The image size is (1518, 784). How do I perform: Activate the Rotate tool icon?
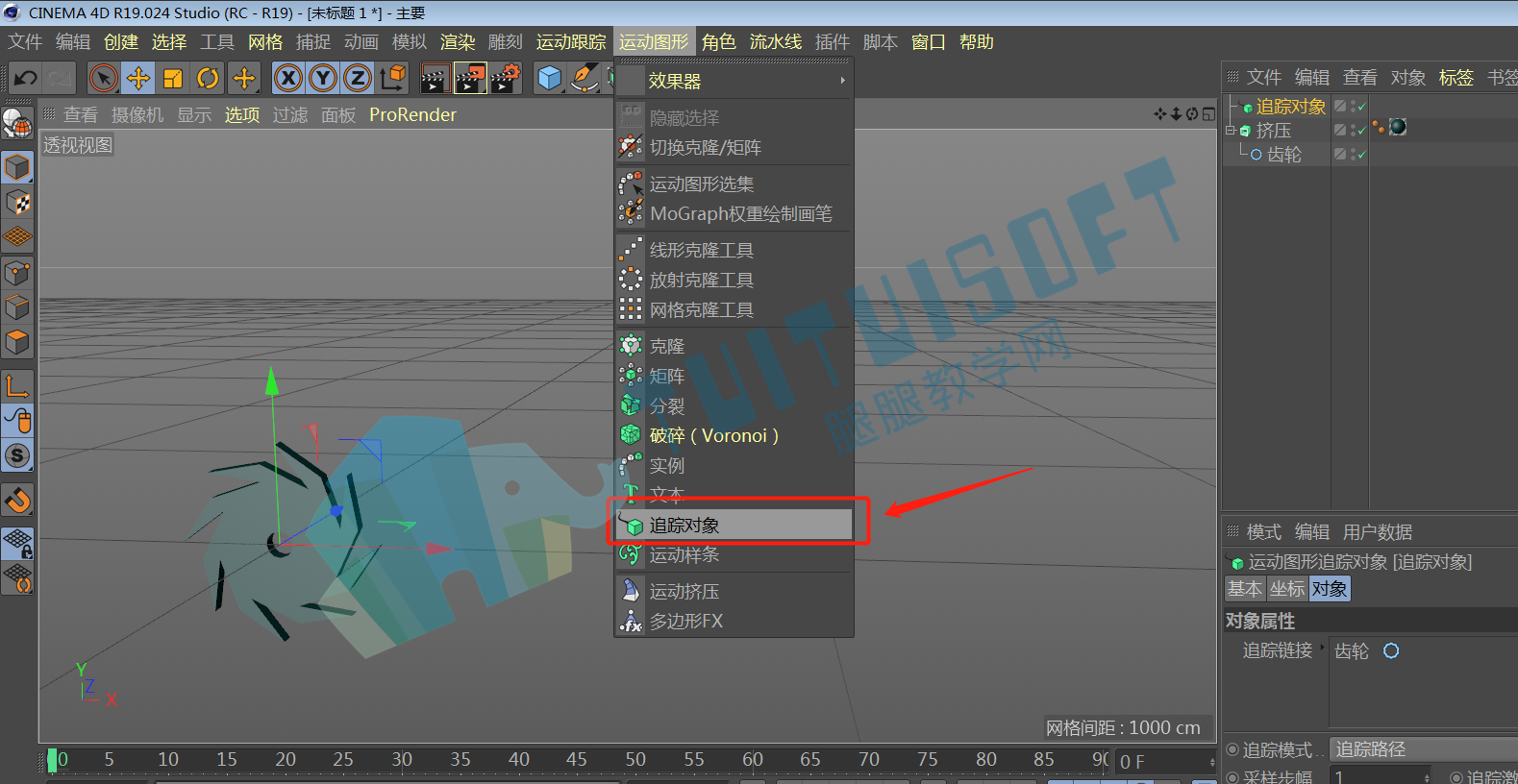click(x=208, y=78)
